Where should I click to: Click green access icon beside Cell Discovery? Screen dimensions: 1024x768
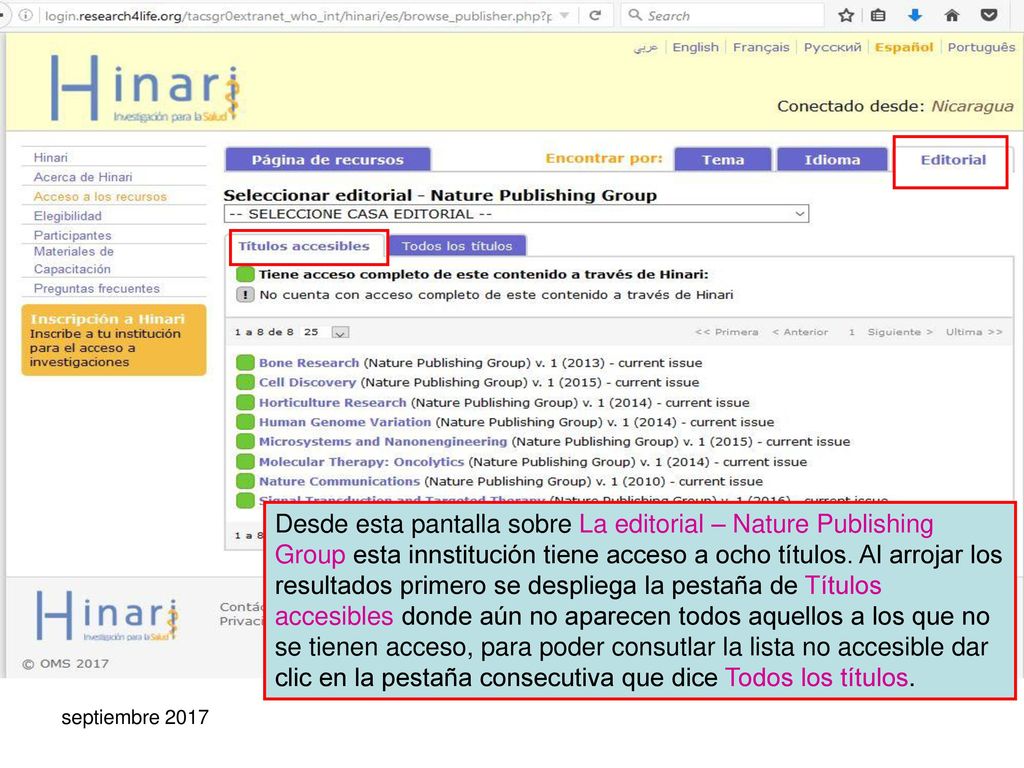245,382
